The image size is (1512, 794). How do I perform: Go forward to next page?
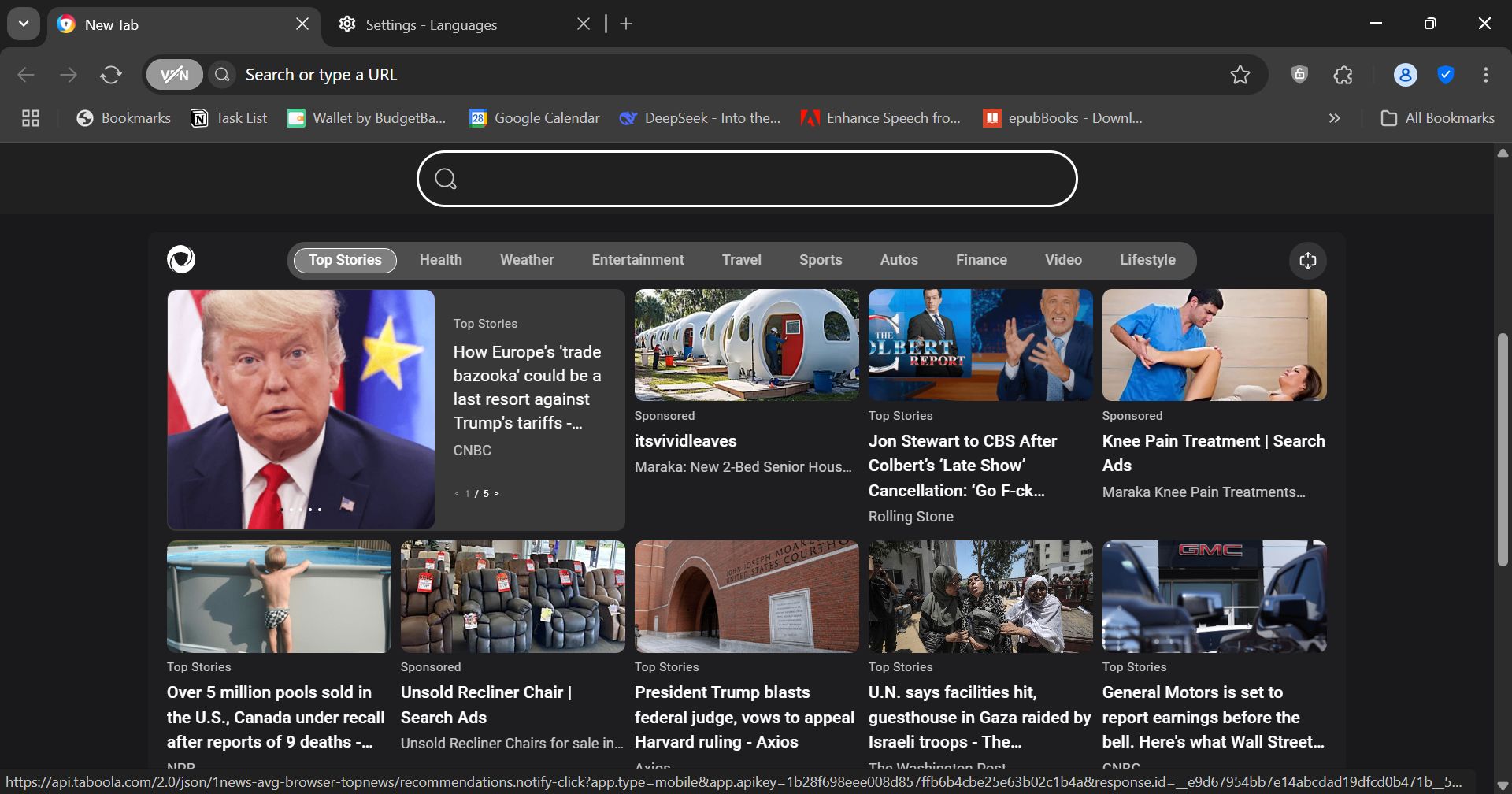click(x=69, y=75)
